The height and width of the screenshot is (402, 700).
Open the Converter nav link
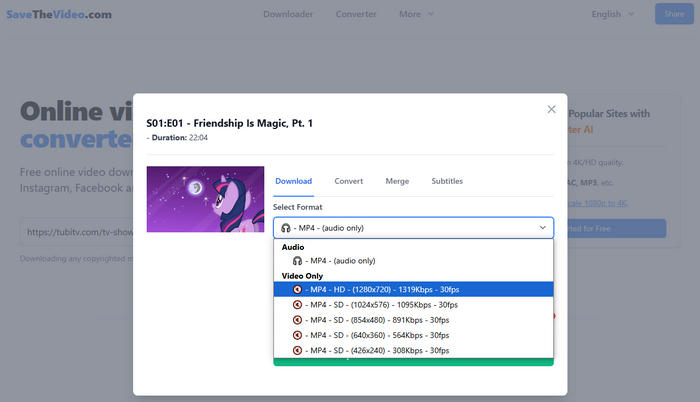pos(356,14)
